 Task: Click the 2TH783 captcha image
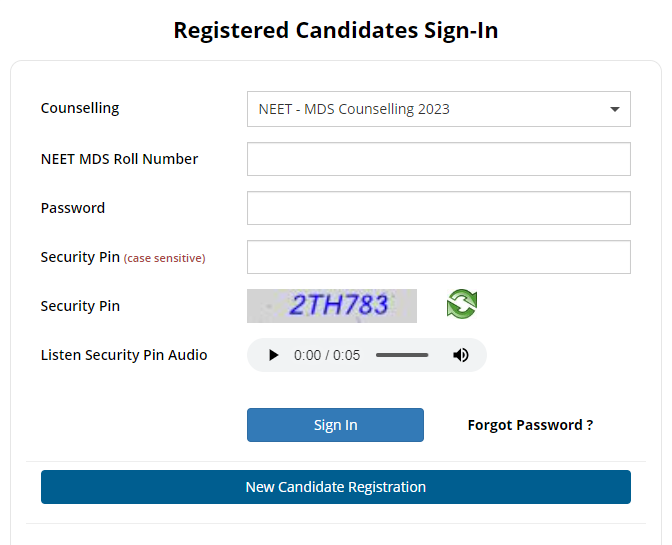click(332, 306)
